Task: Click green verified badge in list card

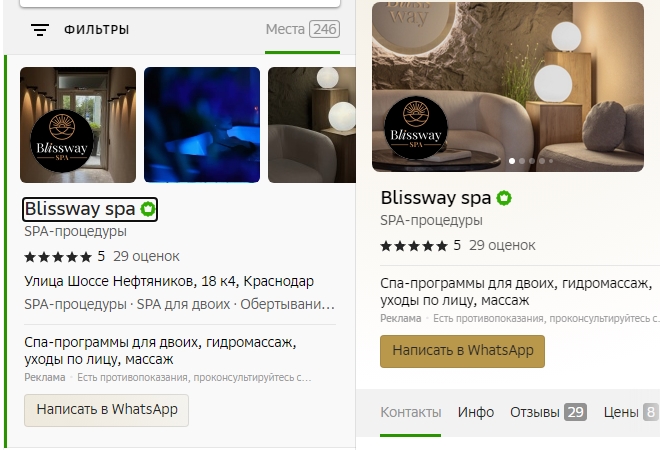Action: (148, 209)
